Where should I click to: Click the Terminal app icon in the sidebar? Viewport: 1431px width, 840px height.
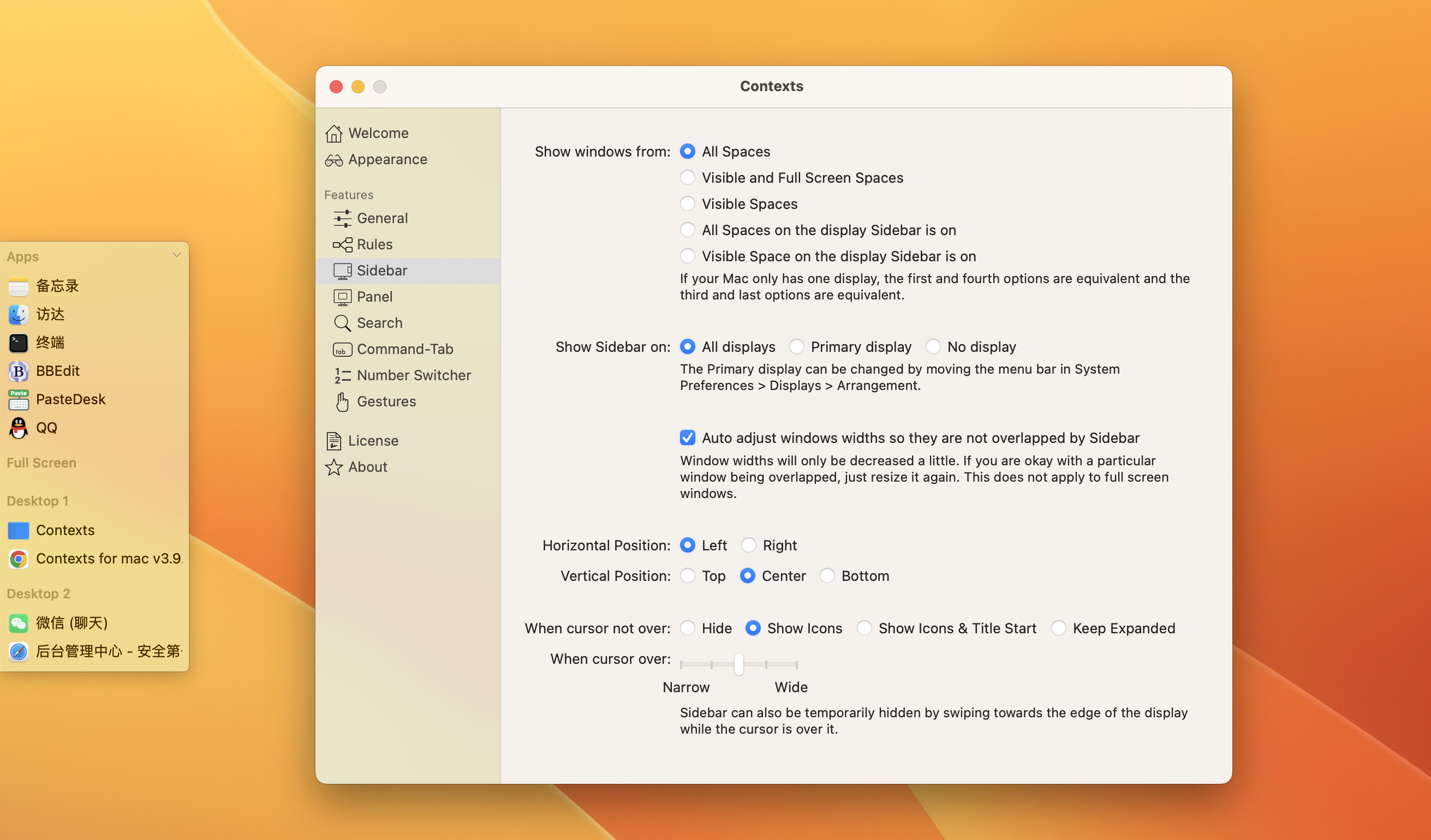pyautogui.click(x=18, y=343)
